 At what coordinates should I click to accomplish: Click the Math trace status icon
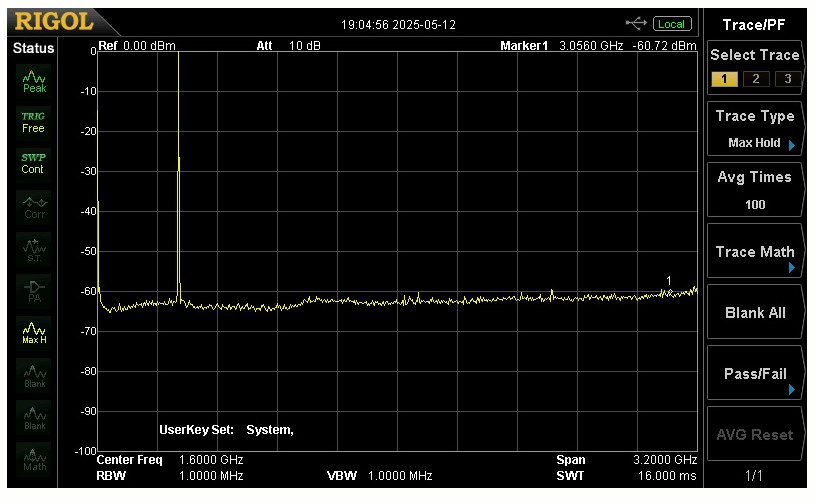[x=34, y=460]
